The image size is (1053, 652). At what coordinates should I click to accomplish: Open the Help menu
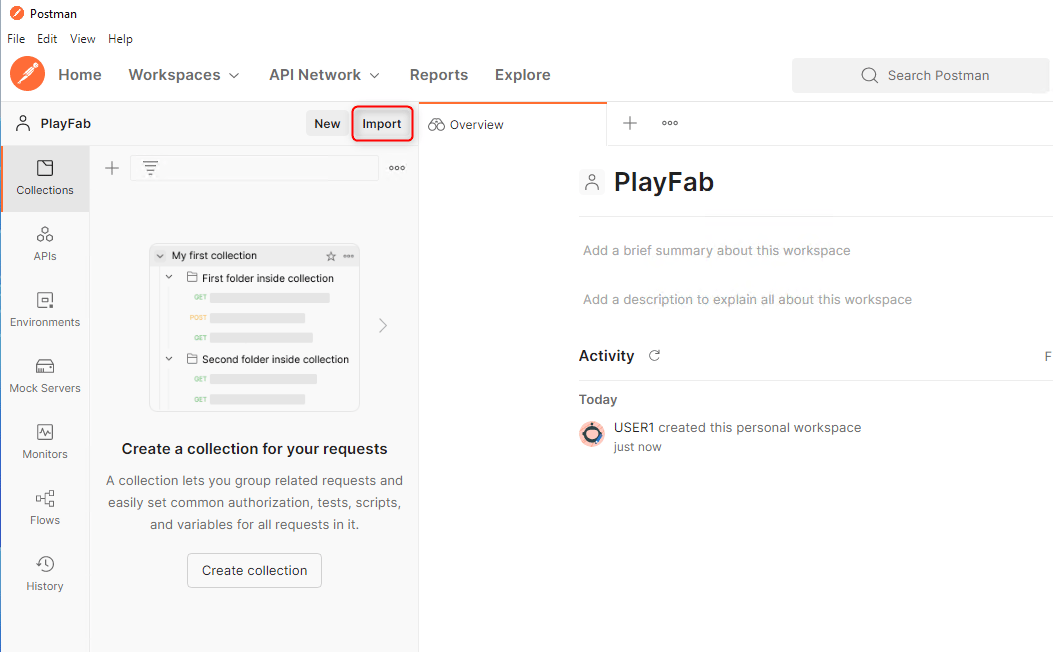click(120, 39)
